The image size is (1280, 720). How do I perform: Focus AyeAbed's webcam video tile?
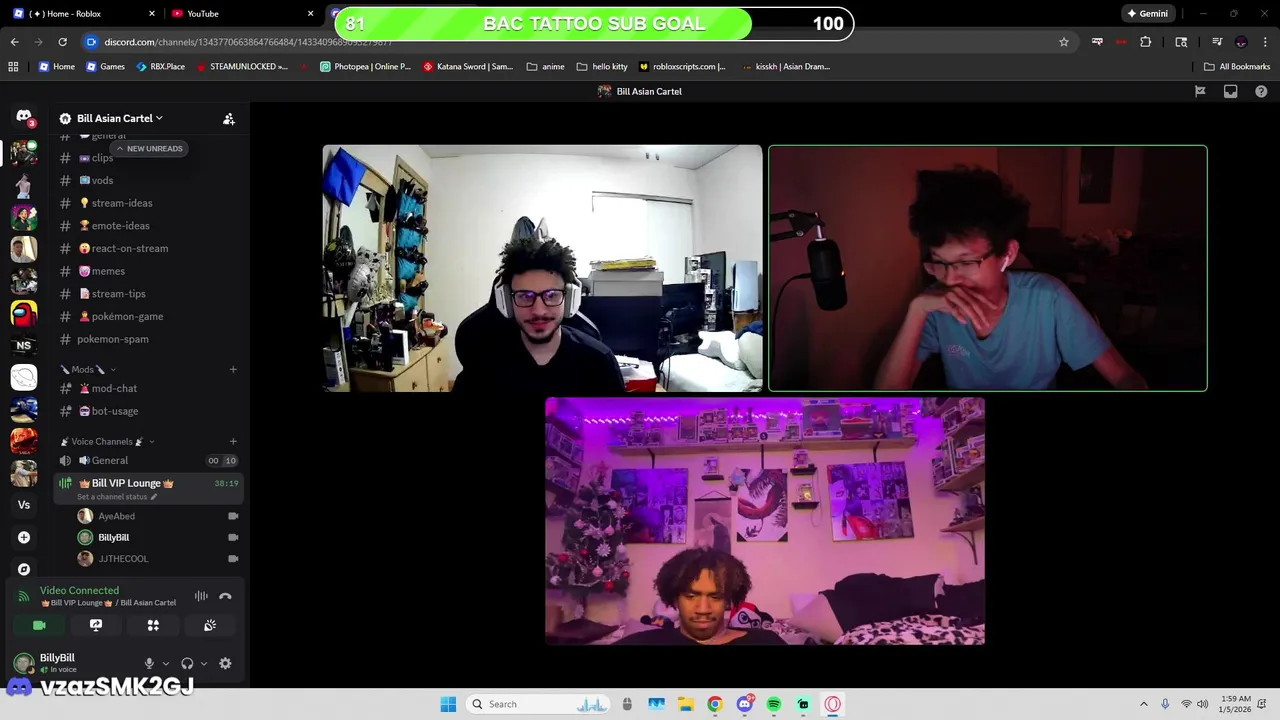click(542, 268)
